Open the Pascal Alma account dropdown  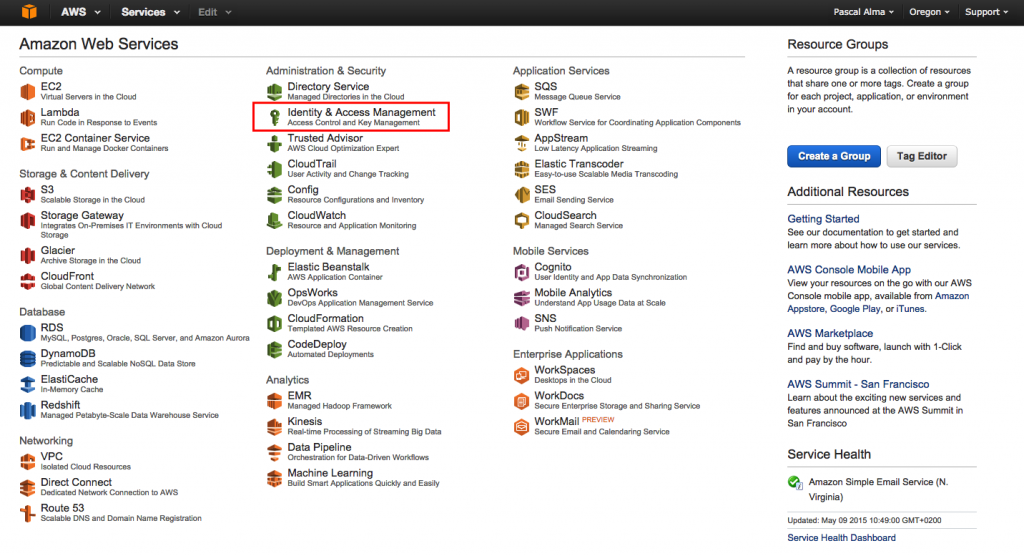(x=863, y=12)
